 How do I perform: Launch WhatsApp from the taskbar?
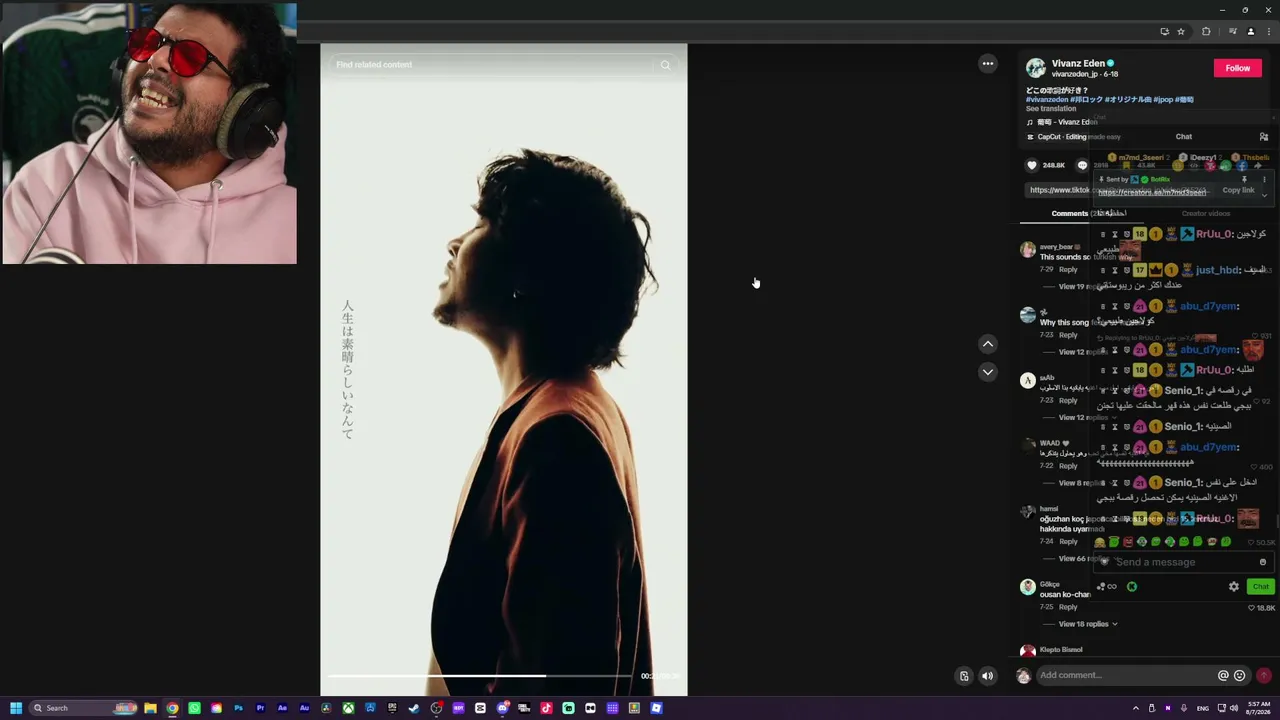[194, 708]
